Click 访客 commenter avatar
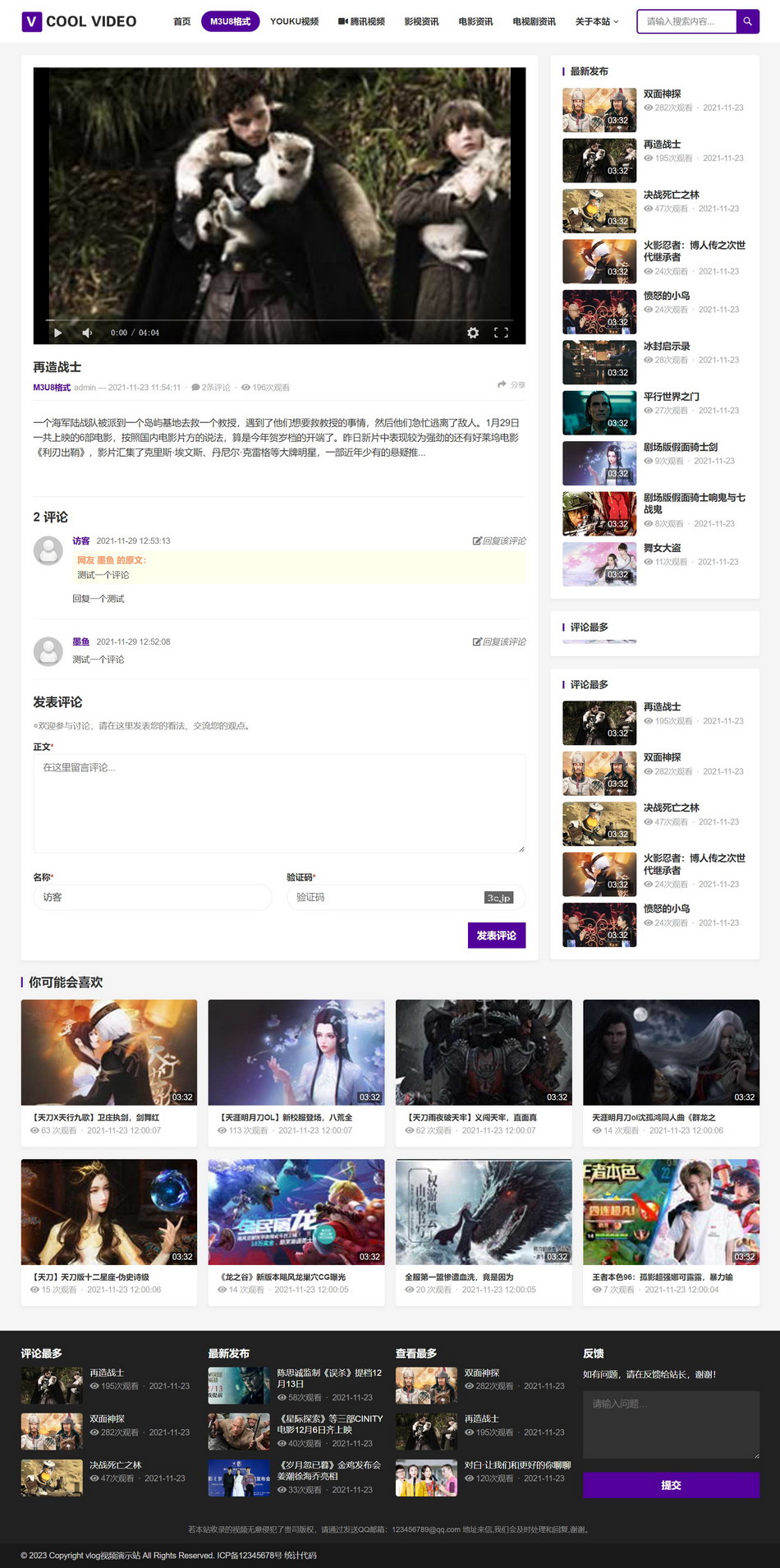This screenshot has height=1568, width=780. coord(48,550)
